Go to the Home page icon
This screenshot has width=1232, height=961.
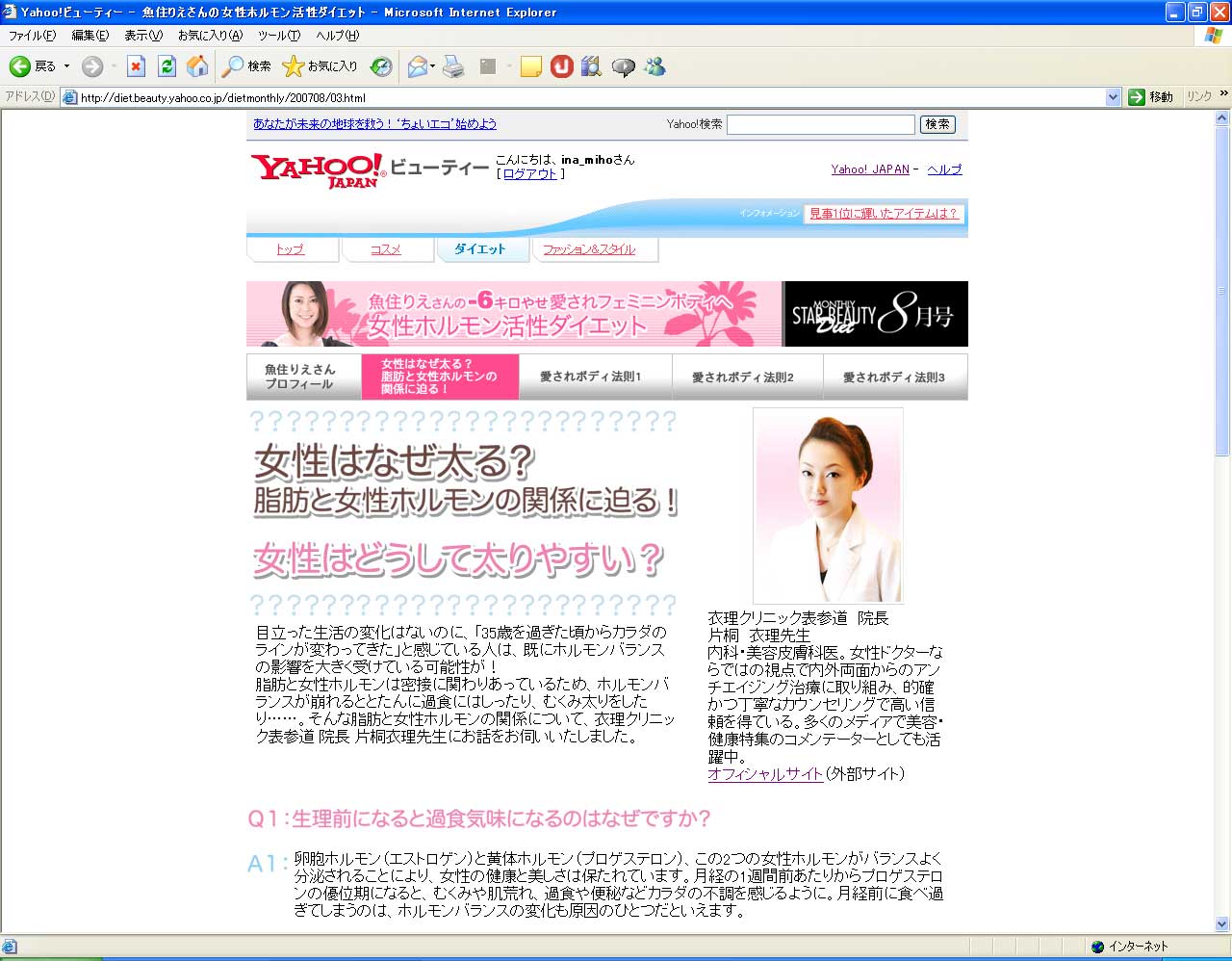(x=197, y=66)
